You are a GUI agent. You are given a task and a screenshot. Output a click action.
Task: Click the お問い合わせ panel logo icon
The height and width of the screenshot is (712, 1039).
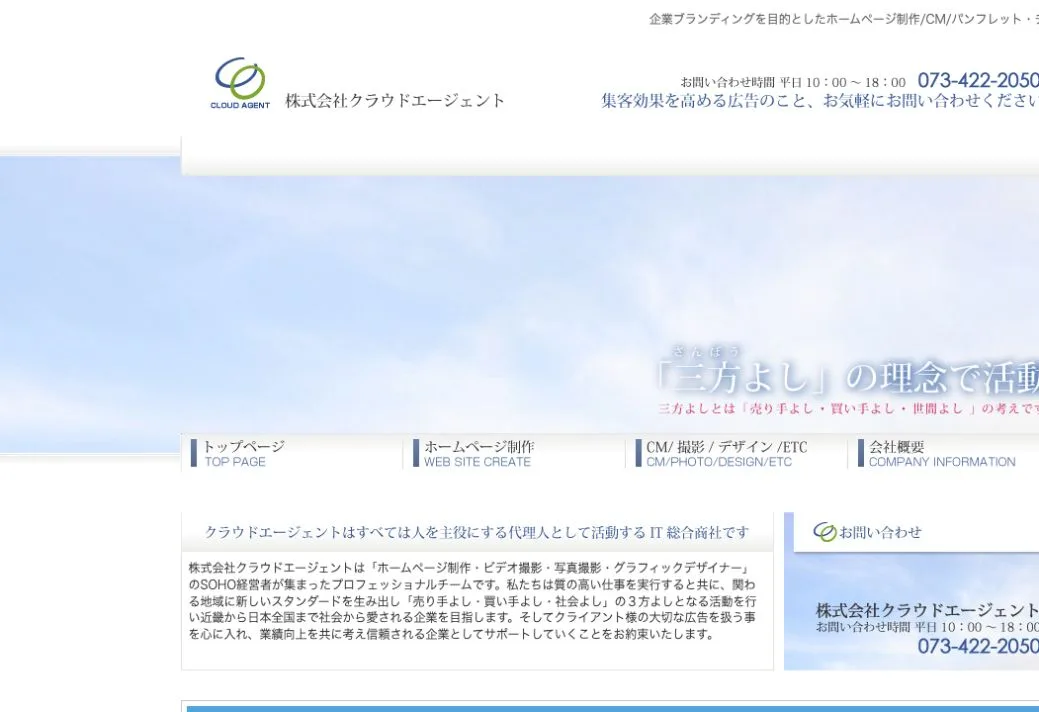pyautogui.click(x=825, y=532)
